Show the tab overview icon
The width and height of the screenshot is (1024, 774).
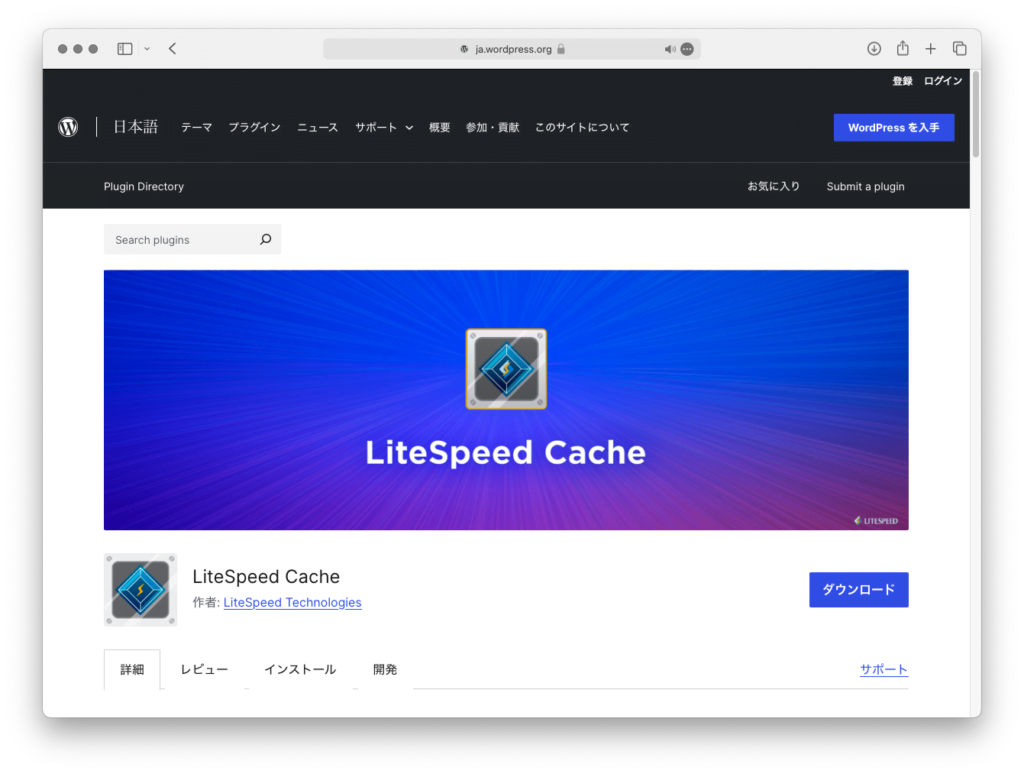coord(959,49)
